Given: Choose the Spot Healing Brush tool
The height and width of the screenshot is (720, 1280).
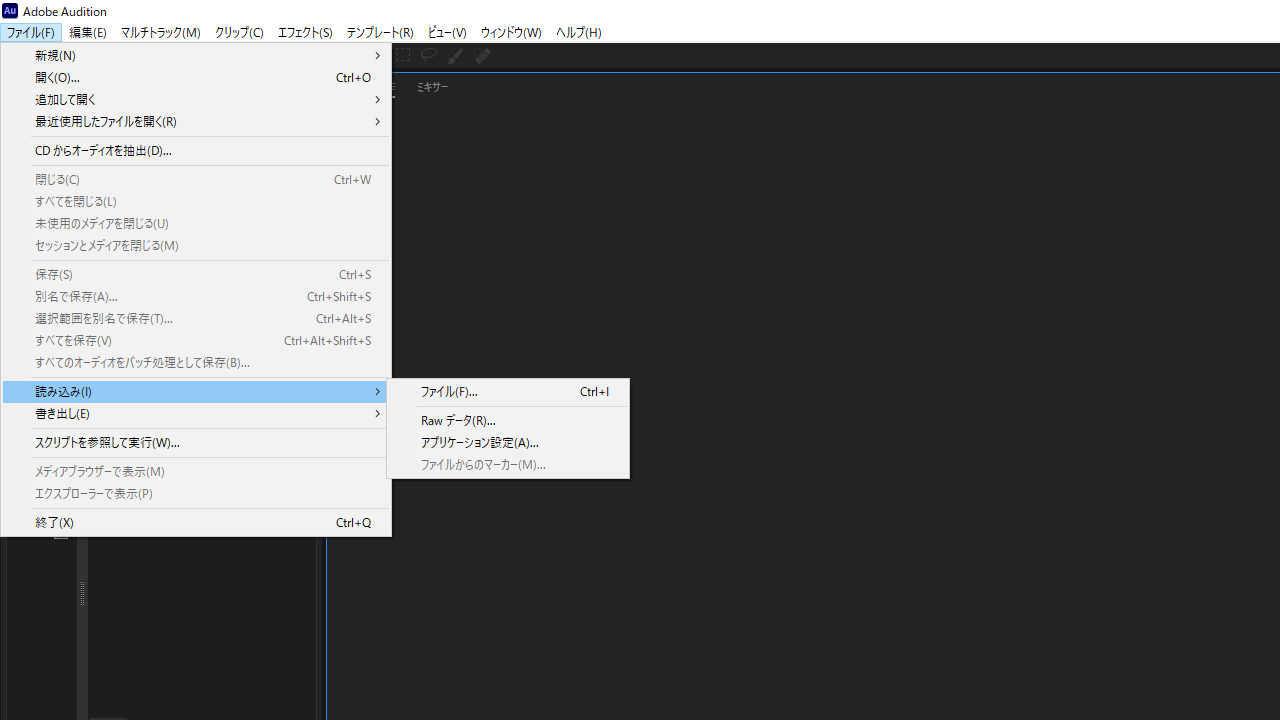Looking at the screenshot, I should 482,56.
